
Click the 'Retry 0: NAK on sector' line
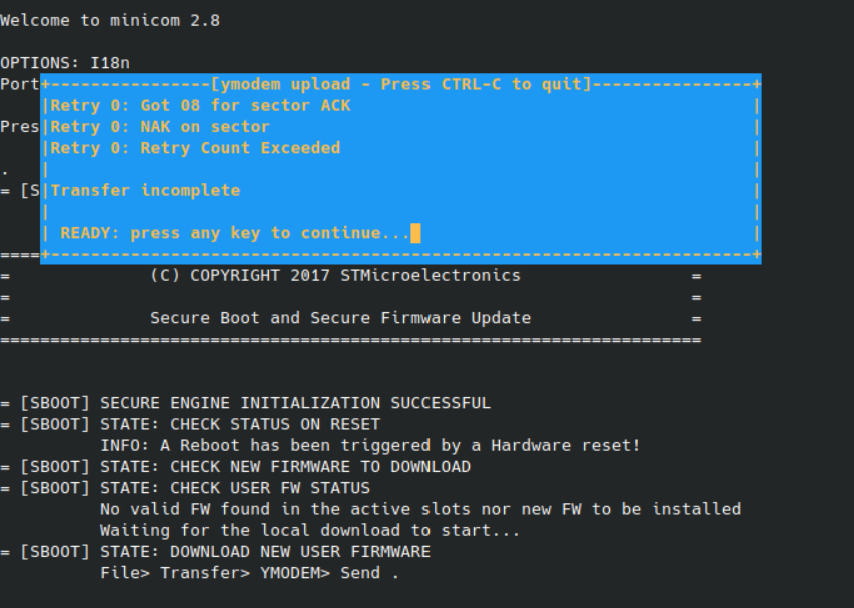coord(160,126)
